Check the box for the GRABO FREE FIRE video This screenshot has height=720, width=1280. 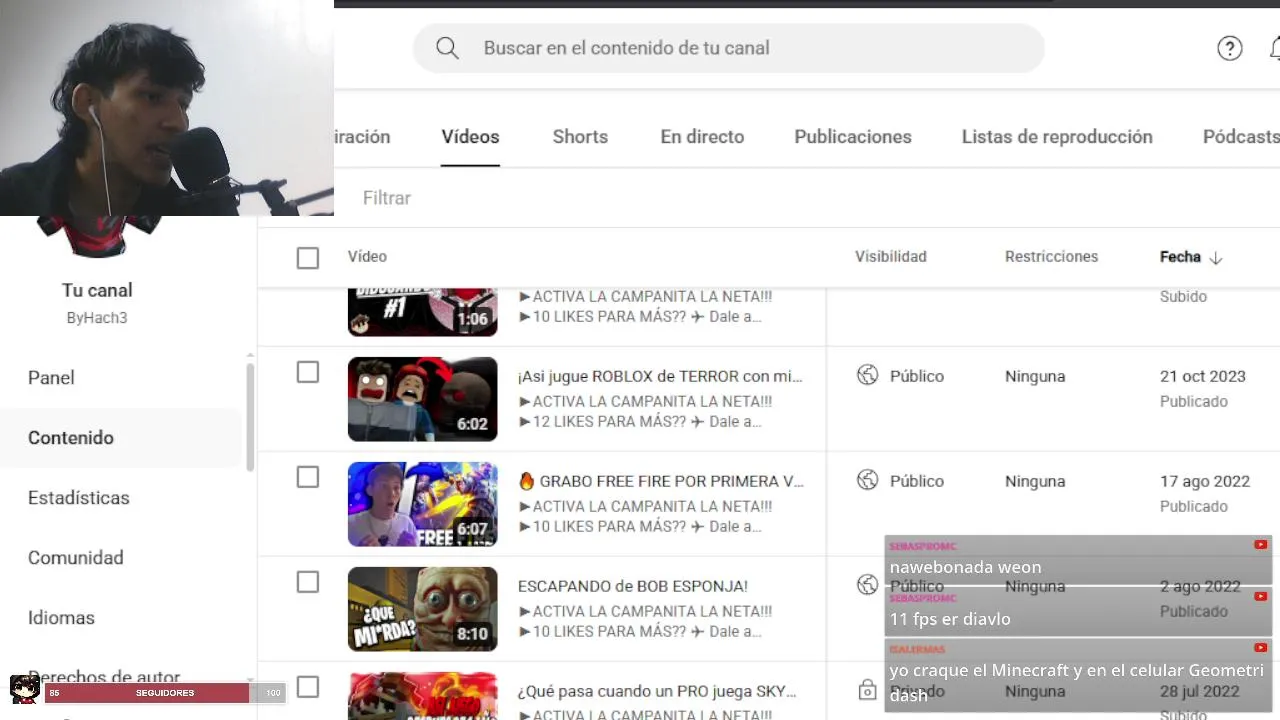click(308, 477)
